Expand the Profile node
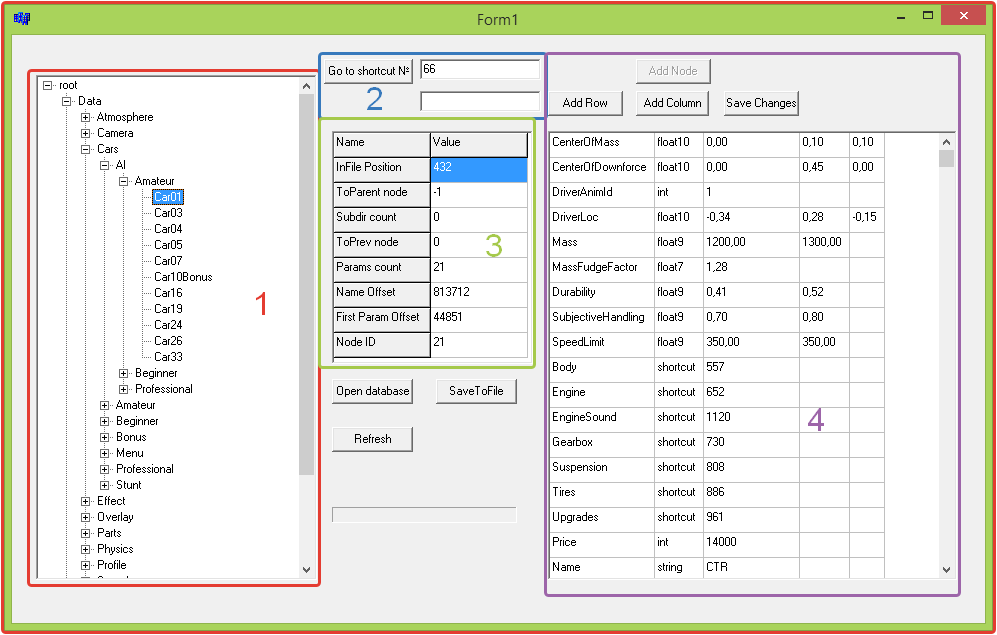This screenshot has width=997, height=635. (85, 565)
